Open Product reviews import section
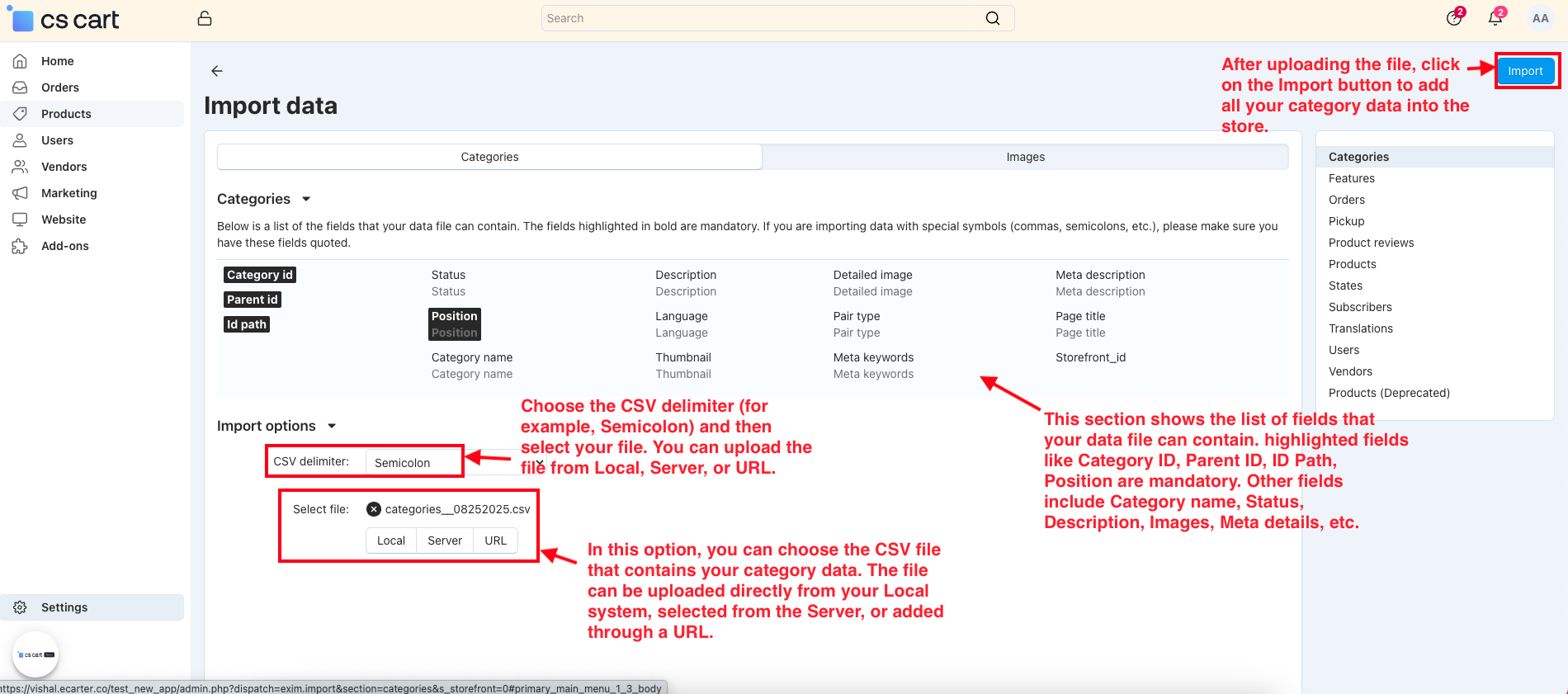Screen dimensions: 1568x694 pyautogui.click(x=1371, y=243)
